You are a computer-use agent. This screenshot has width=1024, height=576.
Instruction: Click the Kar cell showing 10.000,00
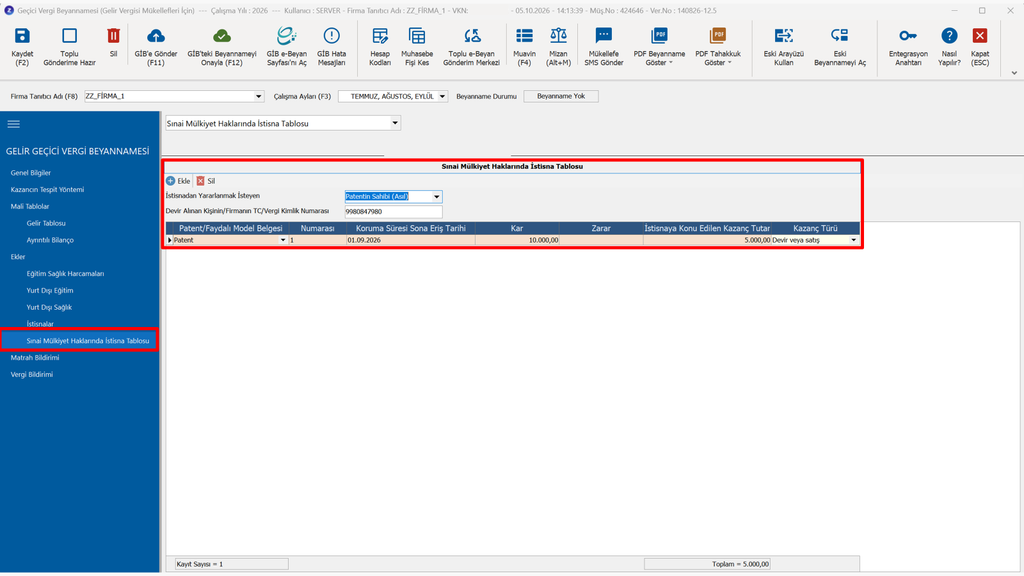click(x=517, y=240)
